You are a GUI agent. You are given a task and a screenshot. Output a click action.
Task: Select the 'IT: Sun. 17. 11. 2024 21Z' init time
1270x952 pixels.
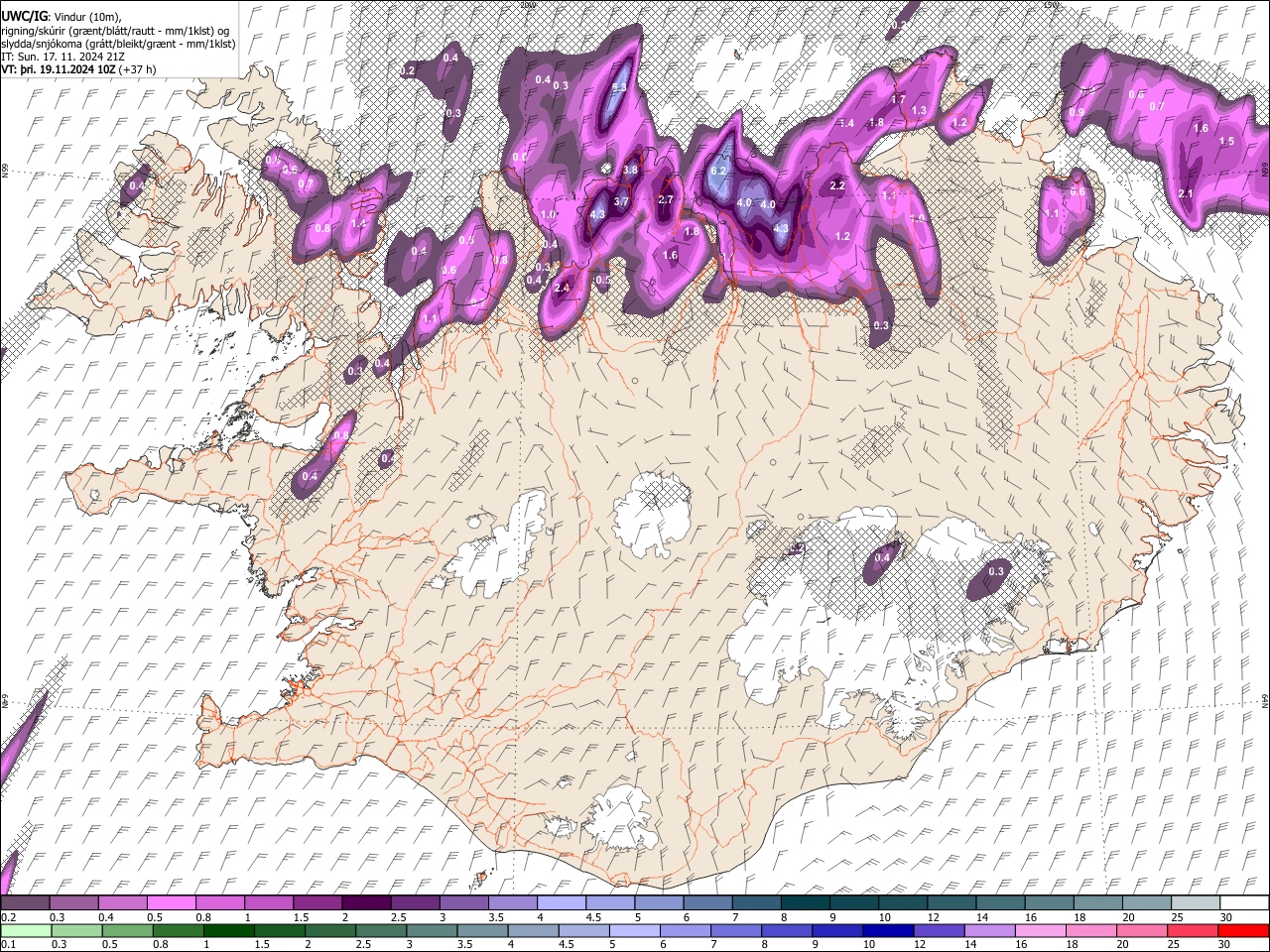coord(63,58)
